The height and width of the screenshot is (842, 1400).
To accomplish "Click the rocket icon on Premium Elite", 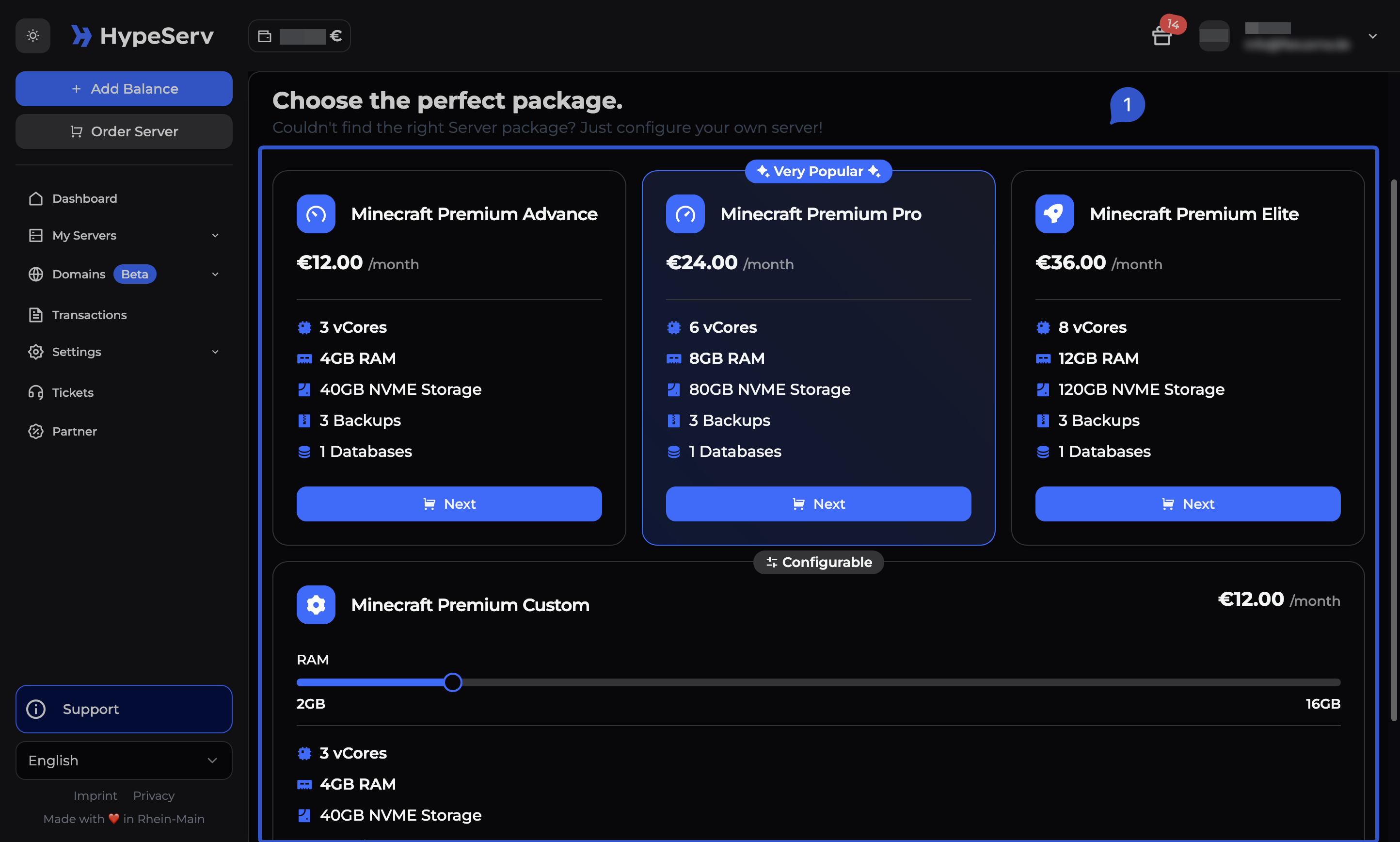I will 1054,214.
